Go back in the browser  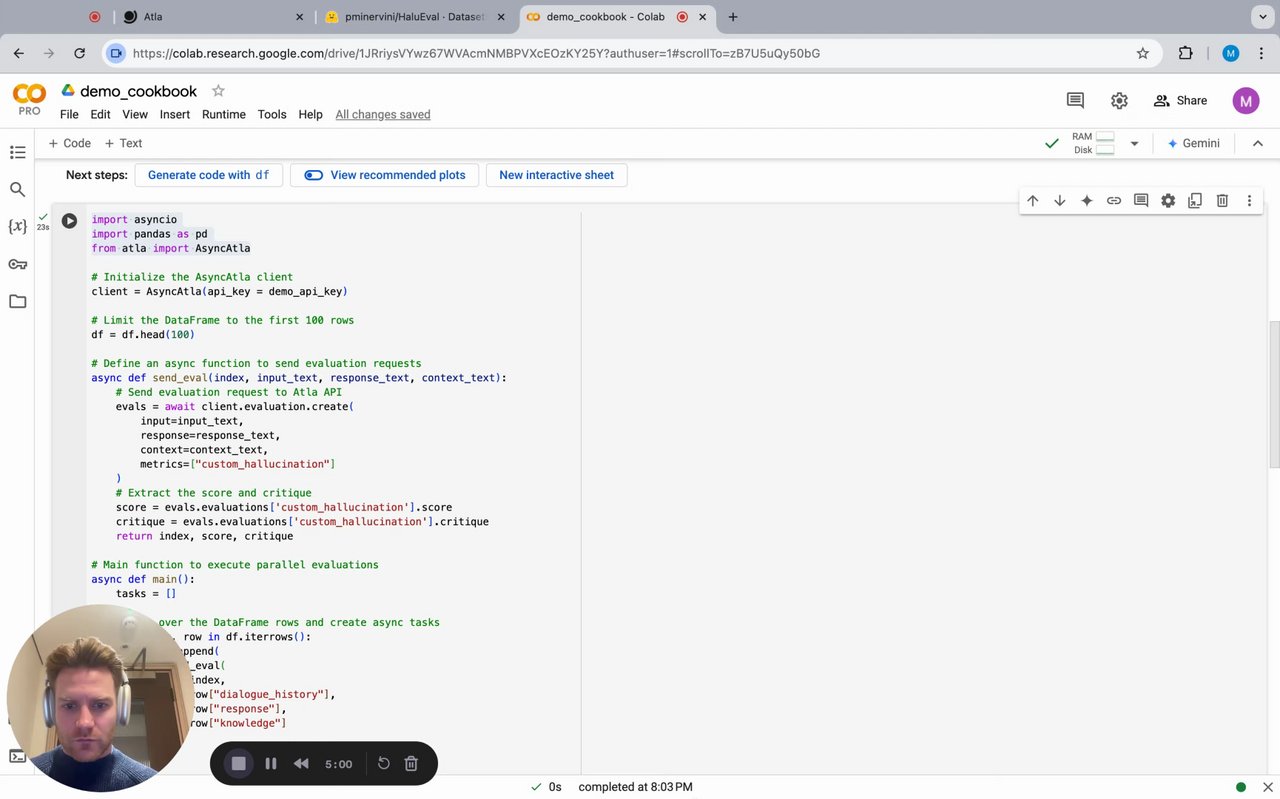(x=18, y=53)
